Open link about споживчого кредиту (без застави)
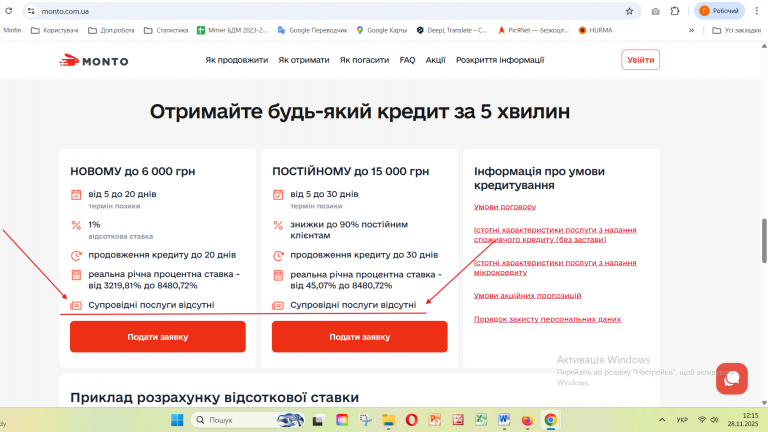The width and height of the screenshot is (768, 432). tap(555, 235)
